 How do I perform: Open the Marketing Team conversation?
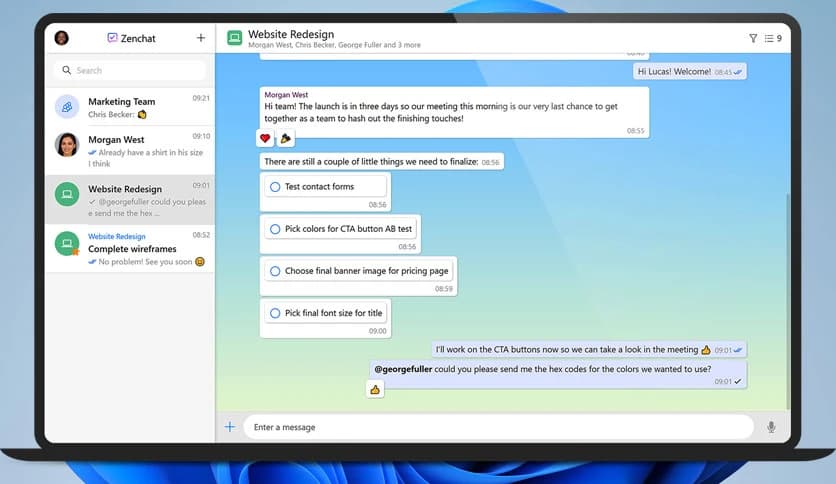pos(130,107)
